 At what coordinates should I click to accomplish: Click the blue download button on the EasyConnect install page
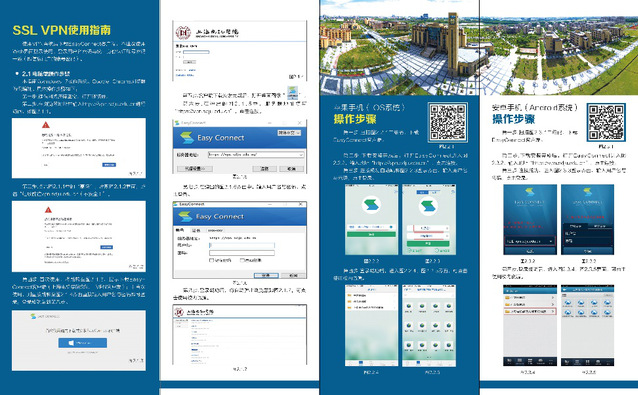coord(83,343)
